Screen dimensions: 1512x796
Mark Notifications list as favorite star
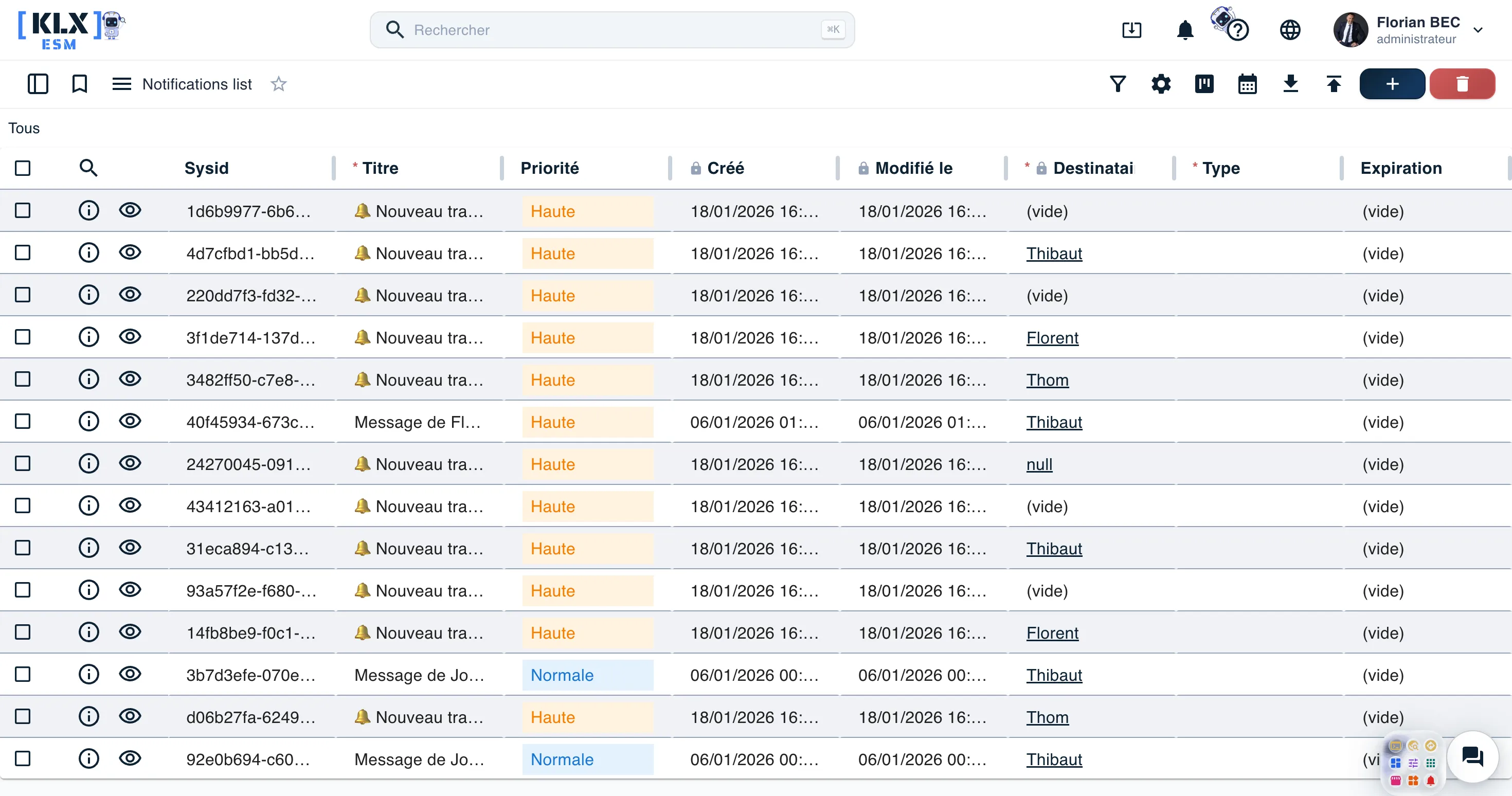278,84
